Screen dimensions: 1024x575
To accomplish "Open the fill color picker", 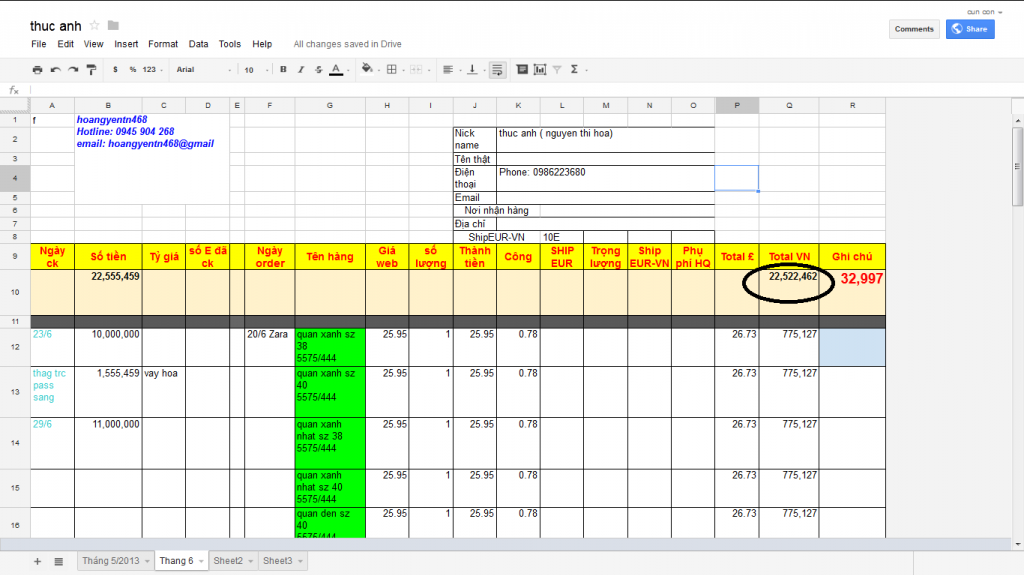I will (x=367, y=70).
